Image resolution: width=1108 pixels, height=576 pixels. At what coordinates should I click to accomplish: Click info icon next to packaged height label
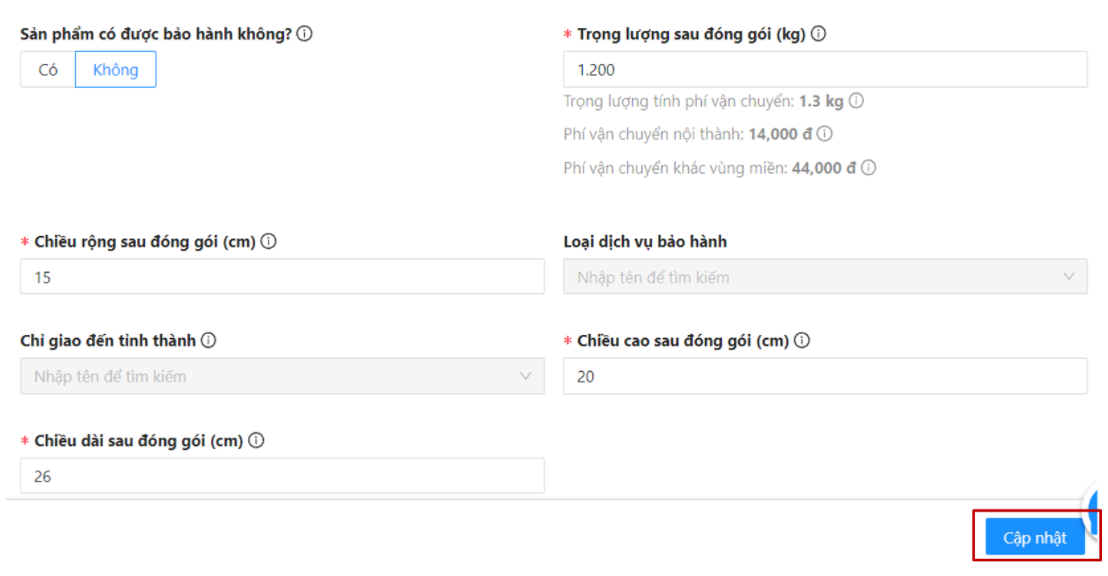click(802, 341)
